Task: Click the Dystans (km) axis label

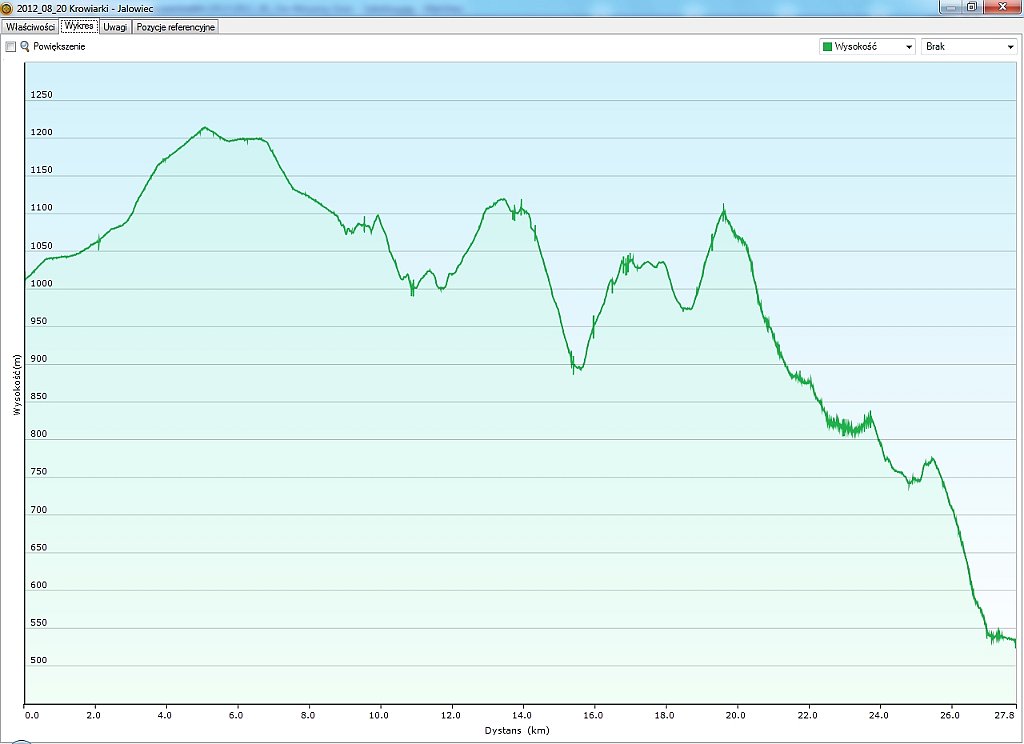Action: tap(519, 731)
